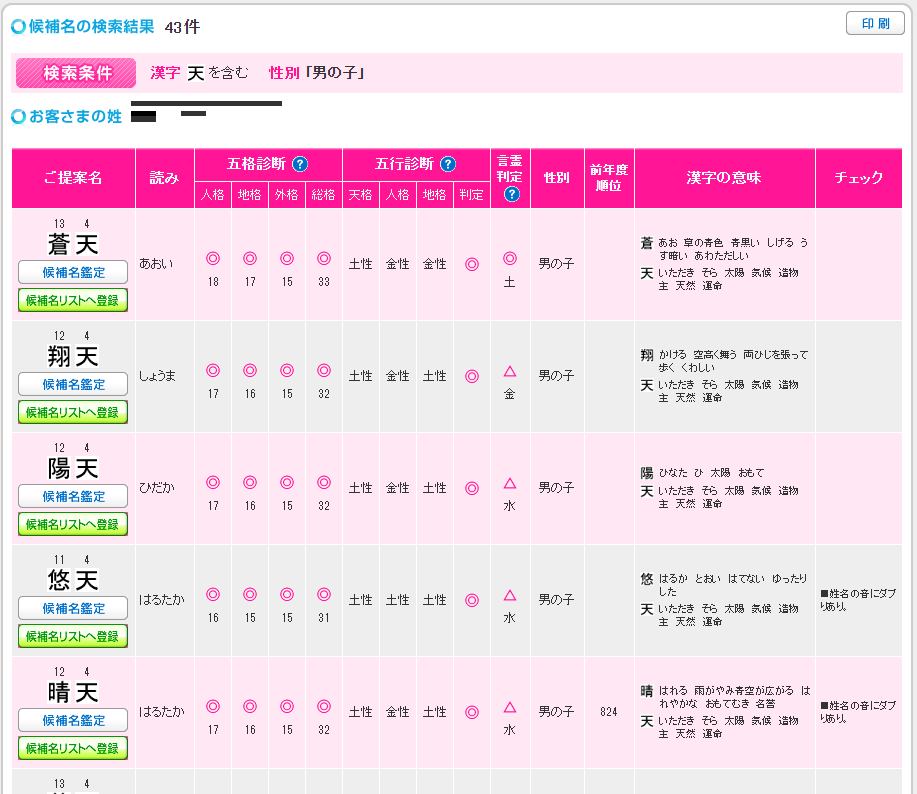Select the name 蒼天
This screenshot has height=794, width=917.
[x=73, y=244]
